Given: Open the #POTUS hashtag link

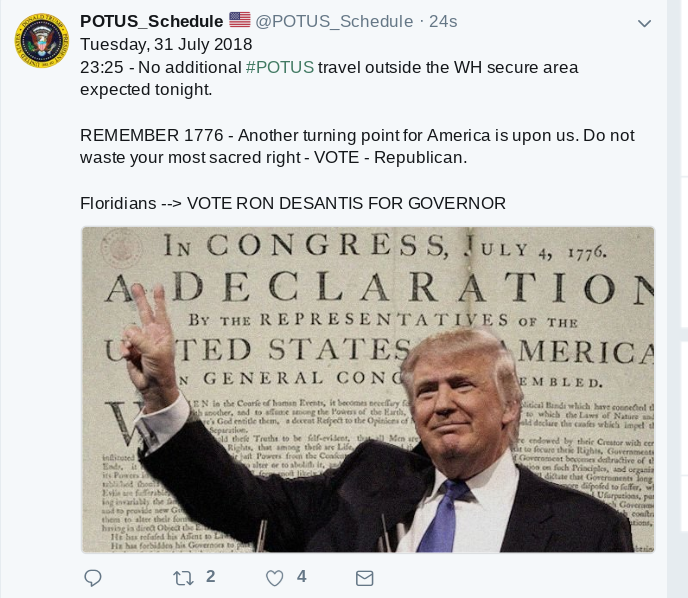Looking at the screenshot, I should point(280,67).
